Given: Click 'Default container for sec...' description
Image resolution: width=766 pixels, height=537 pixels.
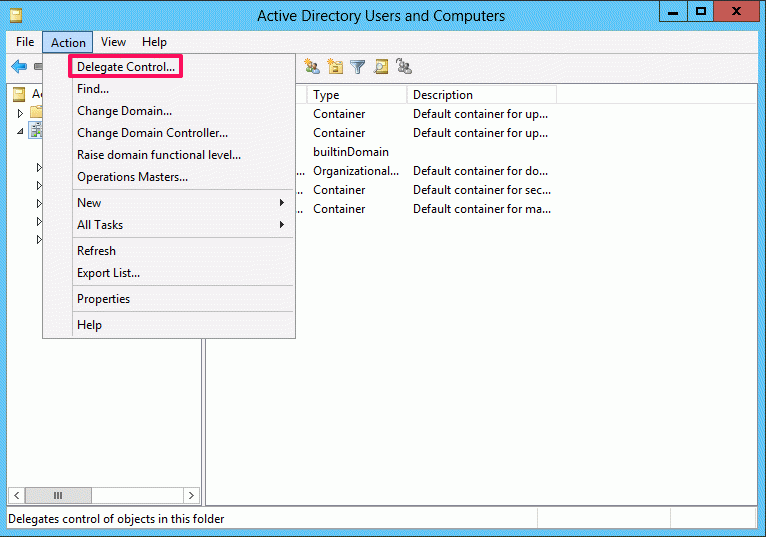Looking at the screenshot, I should [482, 190].
